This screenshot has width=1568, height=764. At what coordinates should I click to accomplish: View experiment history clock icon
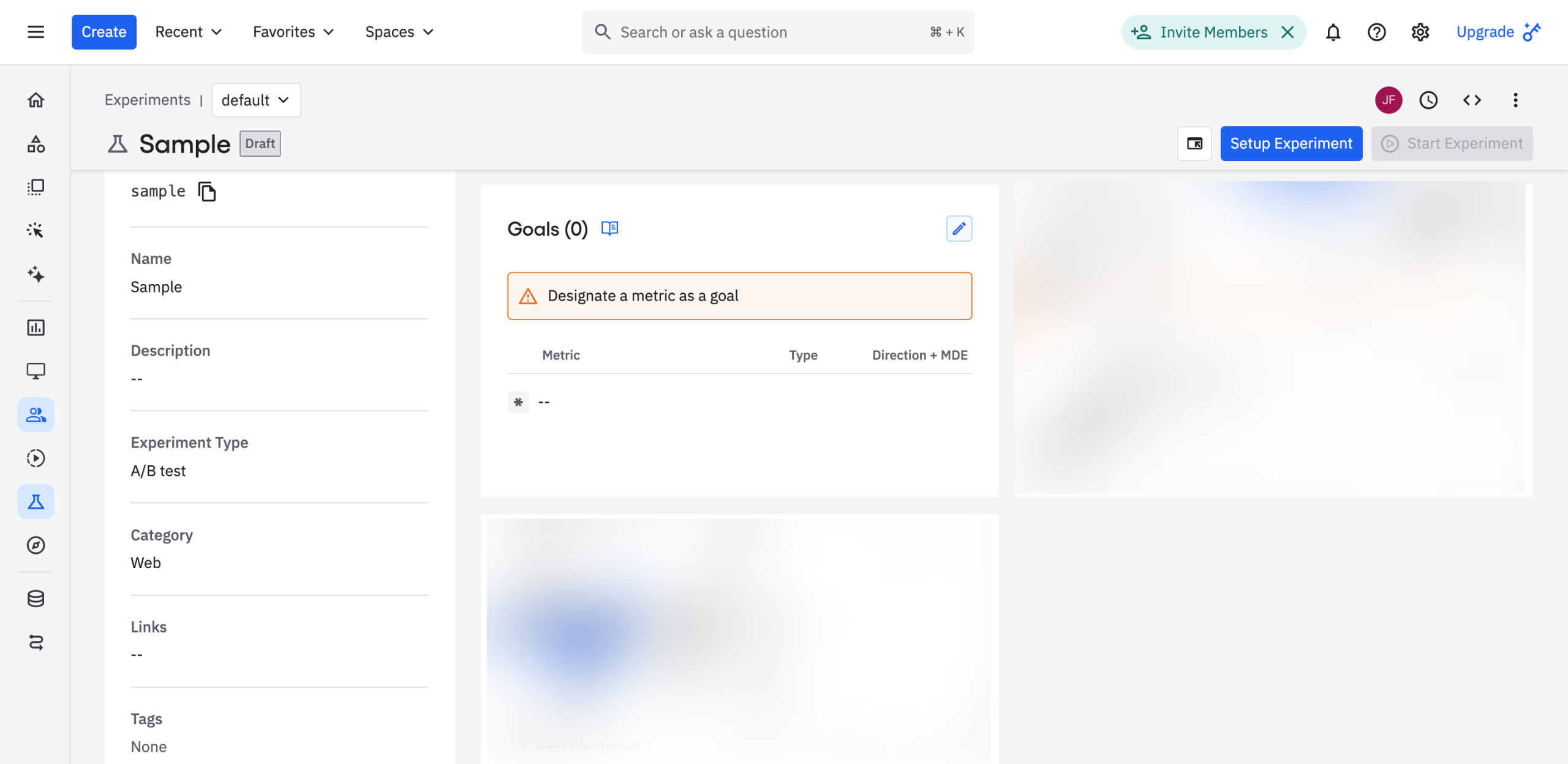tap(1428, 100)
